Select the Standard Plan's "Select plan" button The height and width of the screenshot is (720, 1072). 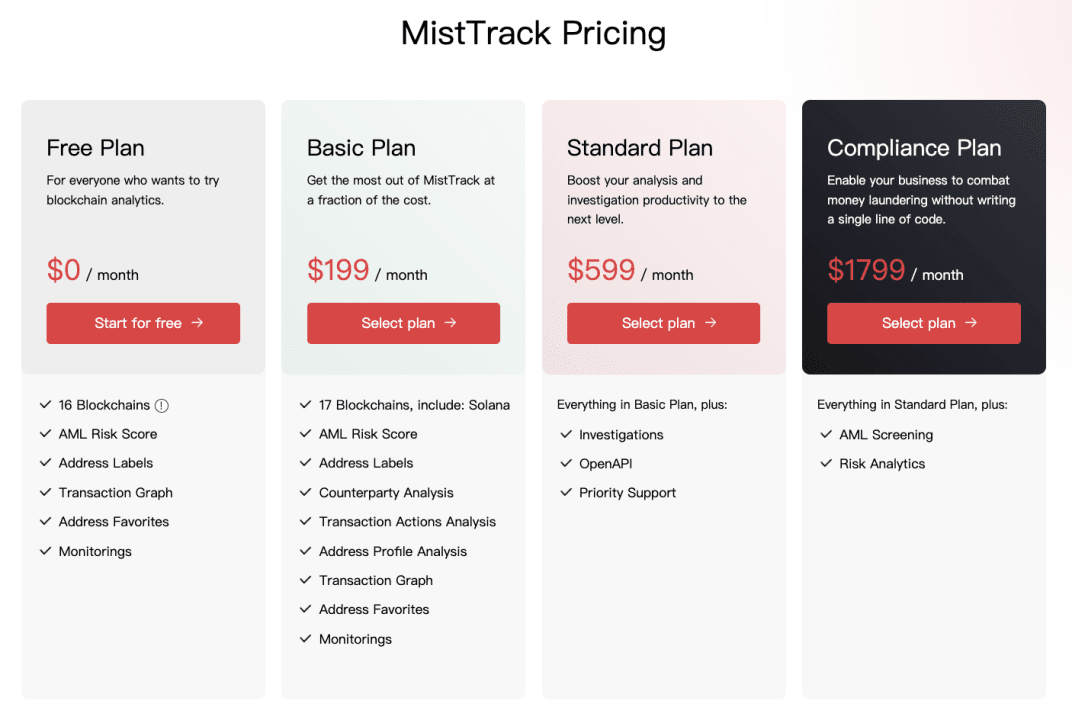(663, 323)
